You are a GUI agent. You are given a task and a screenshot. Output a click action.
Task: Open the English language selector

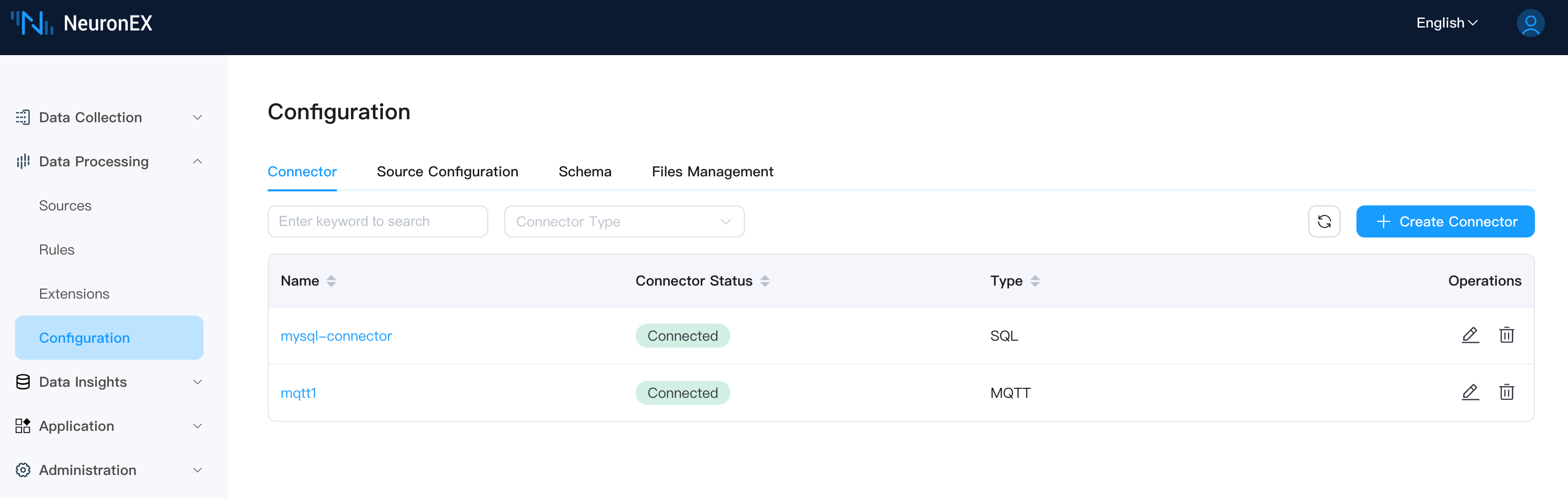[x=1447, y=23]
